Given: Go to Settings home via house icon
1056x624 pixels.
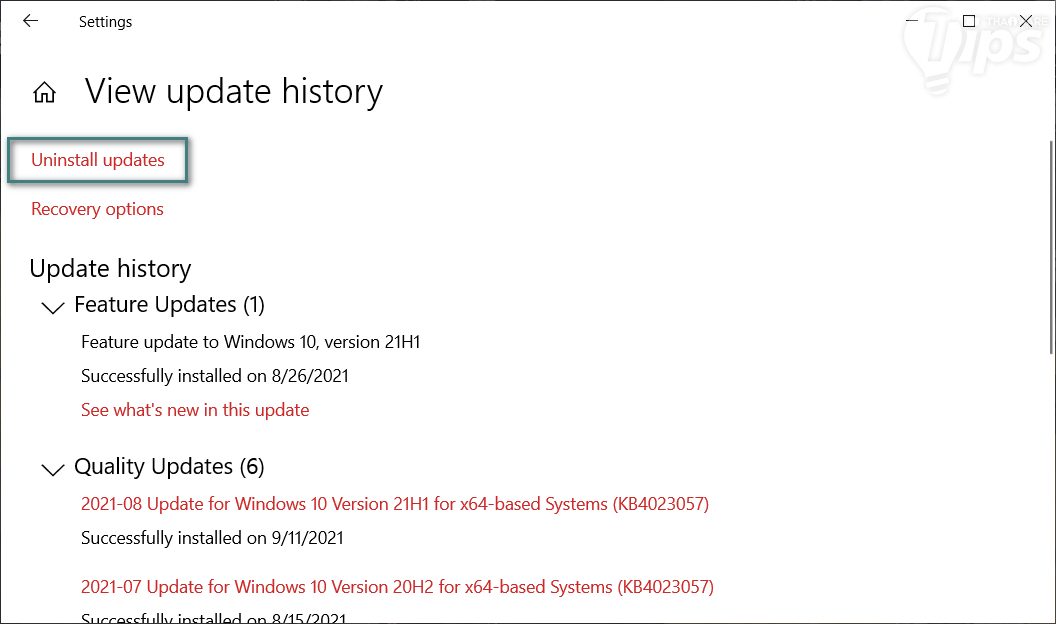Looking at the screenshot, I should [44, 93].
